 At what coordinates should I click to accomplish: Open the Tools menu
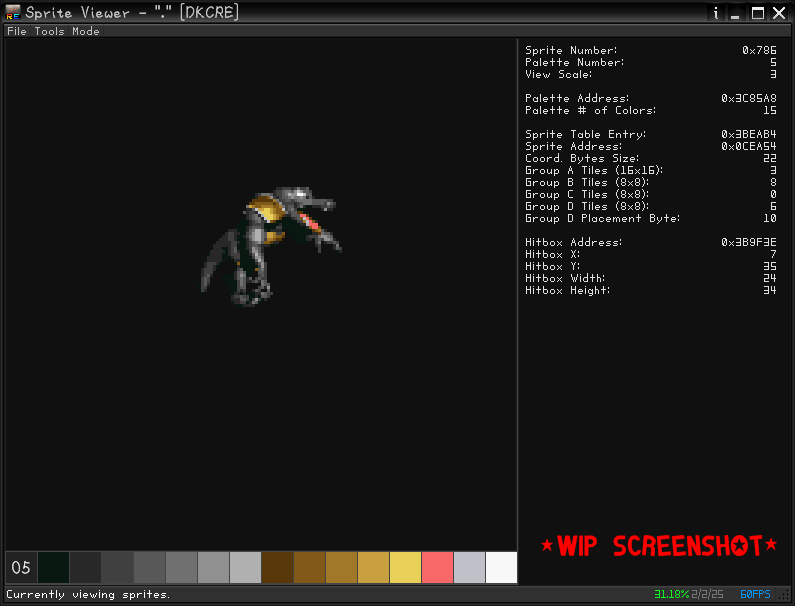49,31
